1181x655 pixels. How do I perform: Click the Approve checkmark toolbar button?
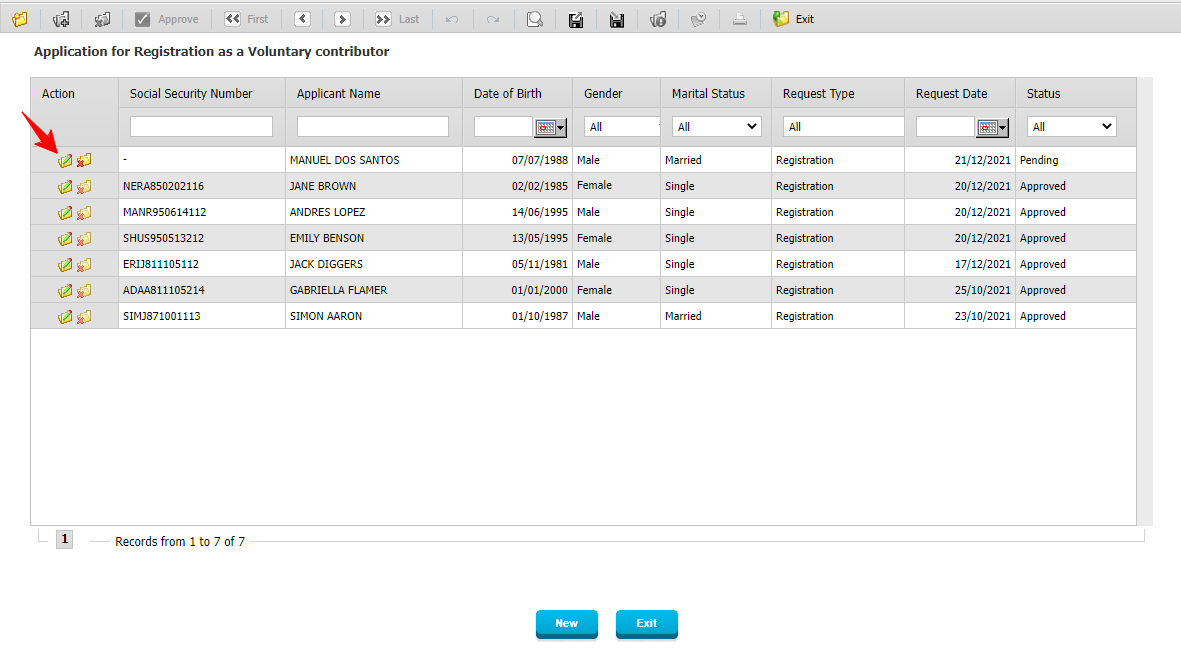pyautogui.click(x=167, y=19)
